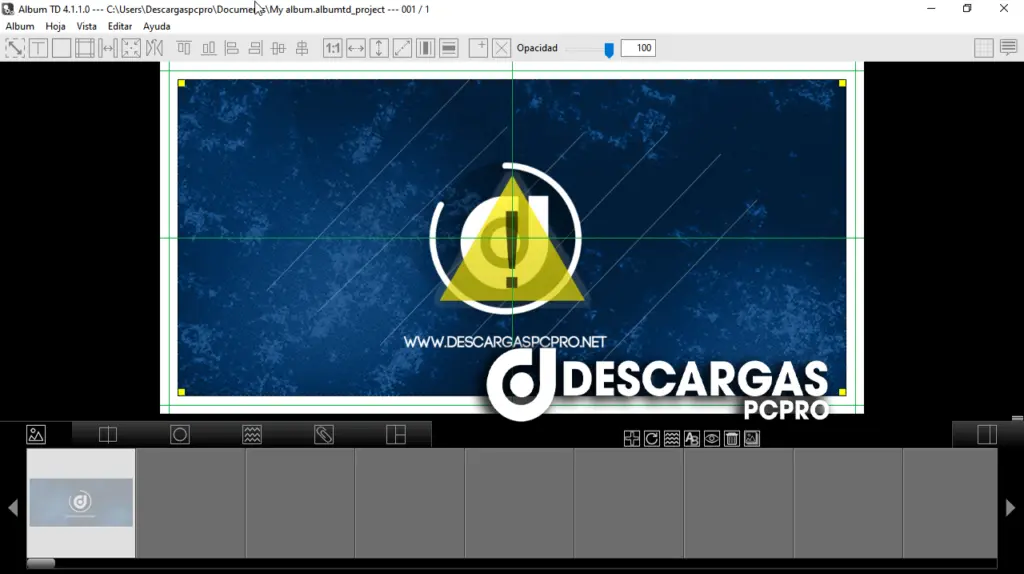
Task: Click the align horizontal centers icon
Action: (302, 48)
